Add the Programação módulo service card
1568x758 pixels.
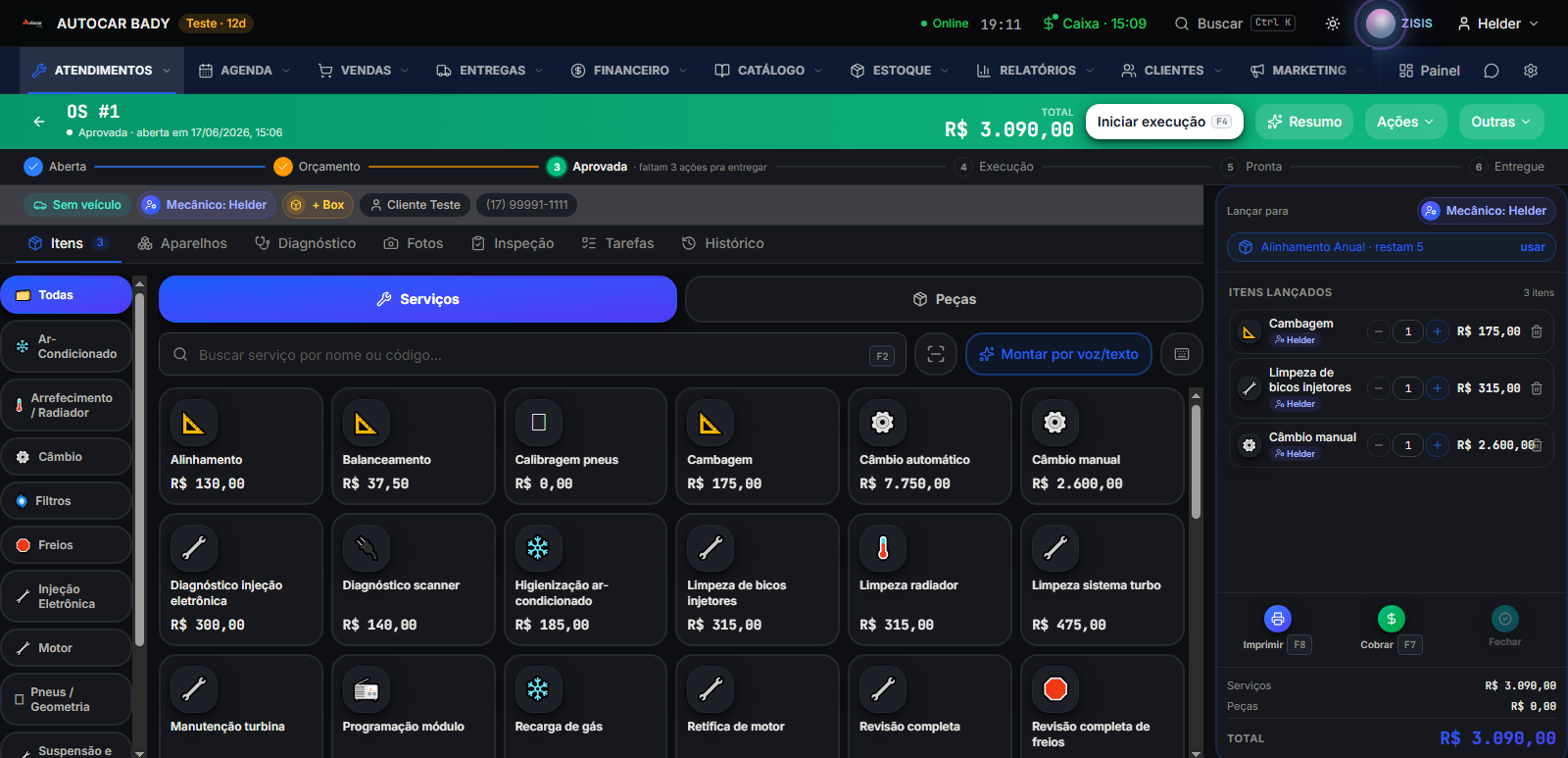414,706
